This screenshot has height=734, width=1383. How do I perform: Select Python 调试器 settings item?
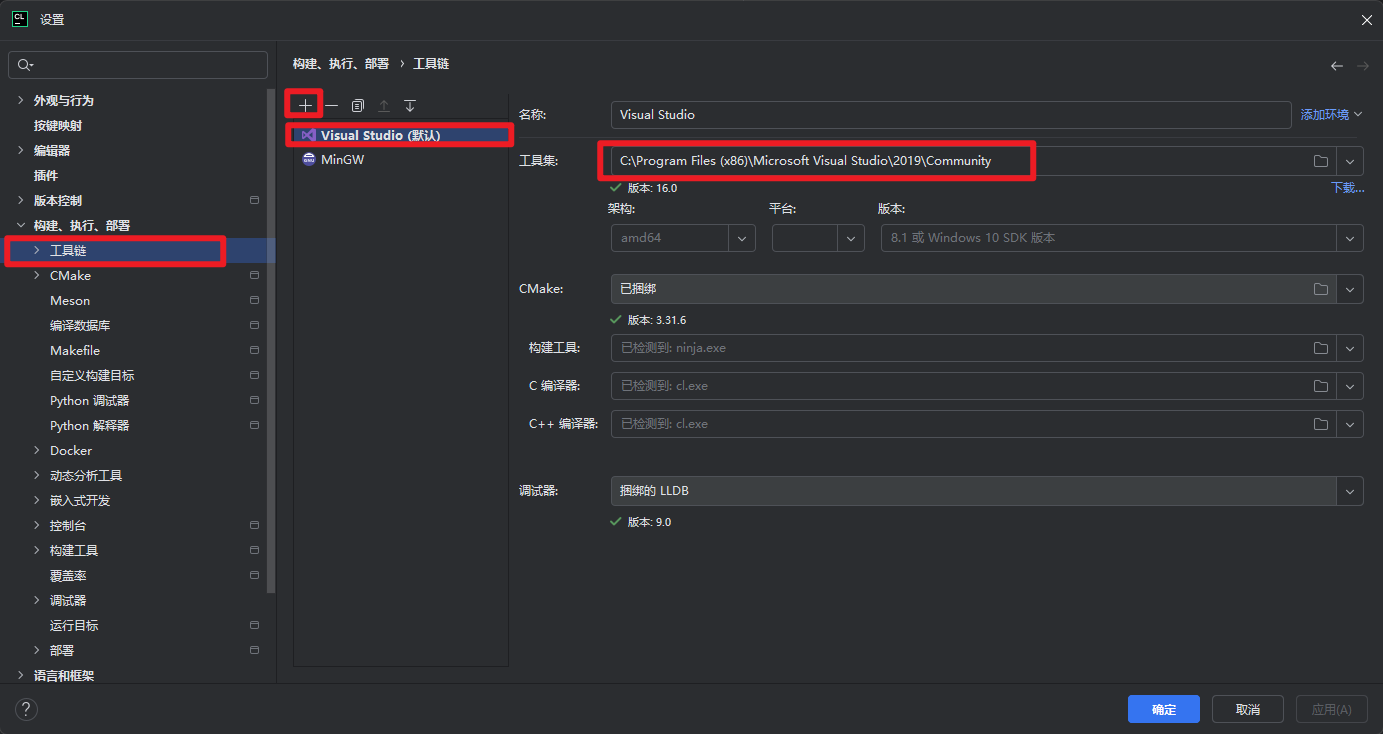coord(90,401)
